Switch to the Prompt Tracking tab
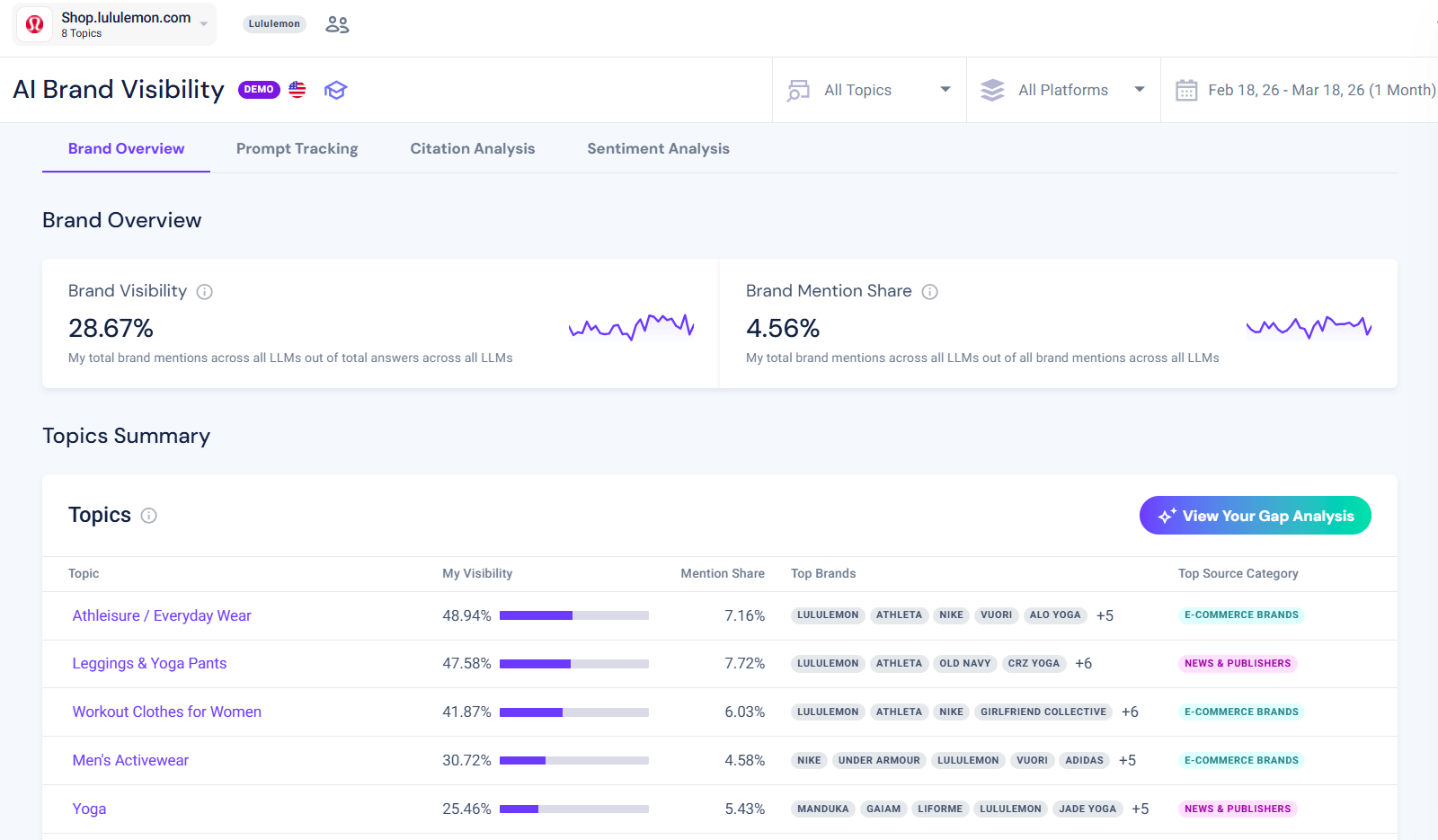The height and width of the screenshot is (840, 1438). pos(297,149)
